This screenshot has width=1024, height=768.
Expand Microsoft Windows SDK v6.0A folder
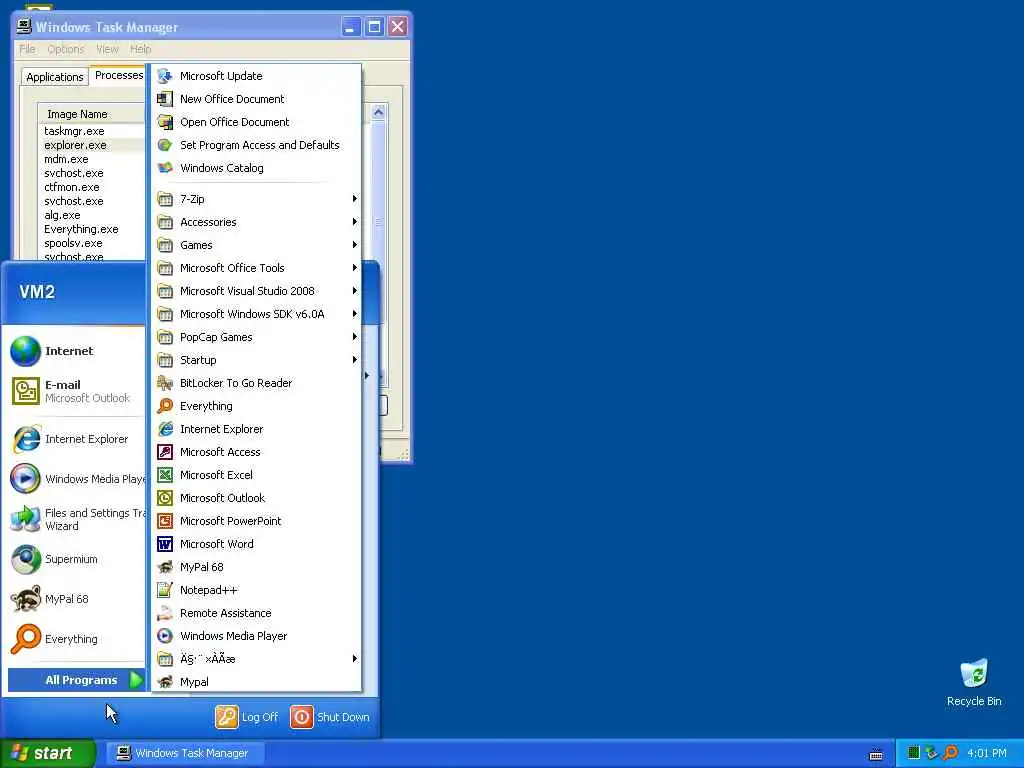256,314
